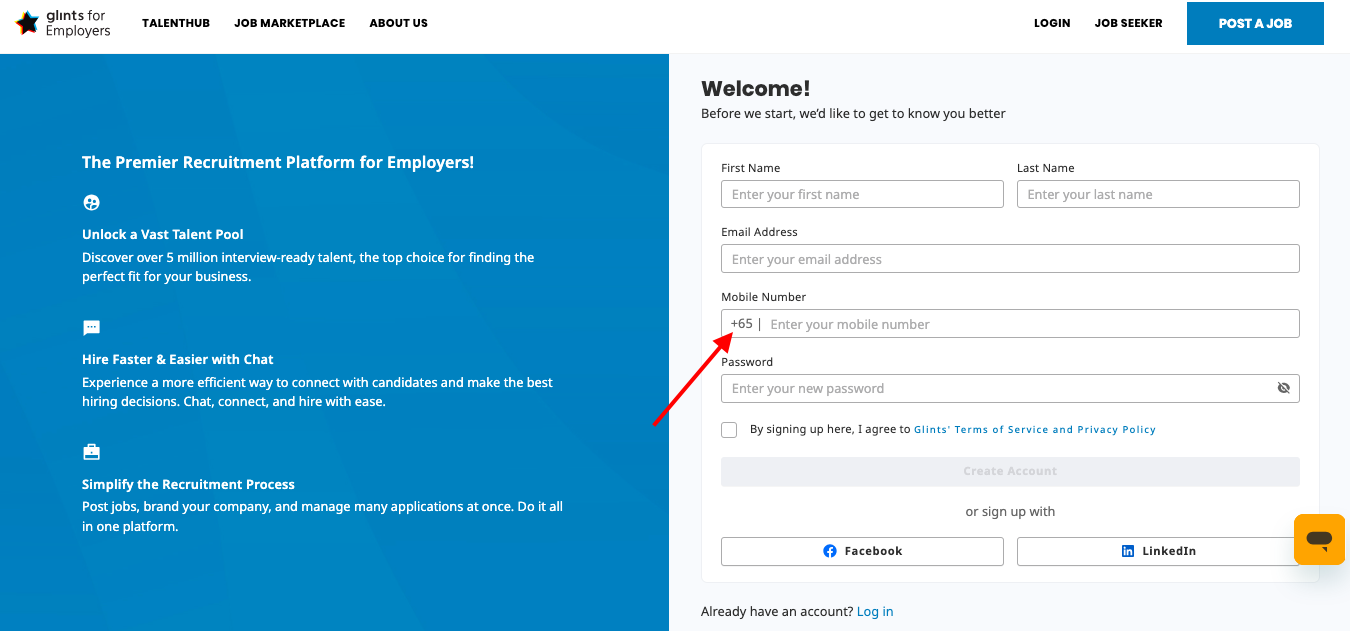Click the Vast Talent Pool globe icon
Screen dimensions: 1350x631
91,203
